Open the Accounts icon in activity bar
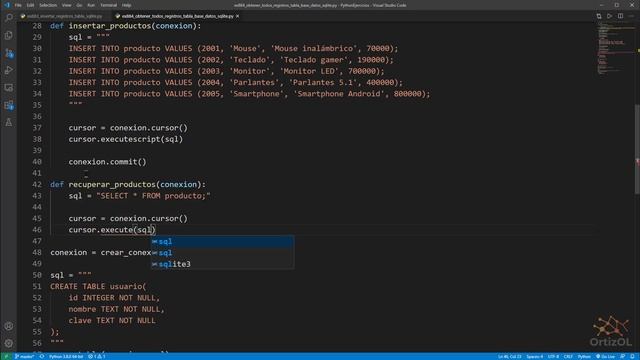640x360 pixels. pos(9,326)
